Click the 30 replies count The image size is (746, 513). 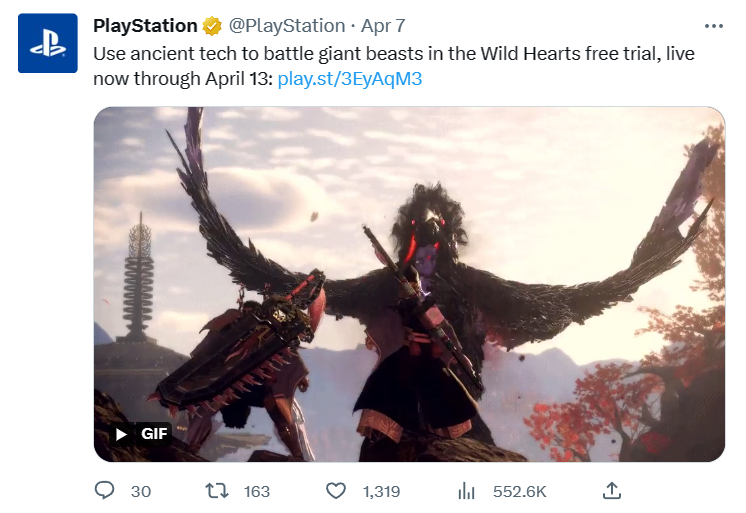point(141,491)
